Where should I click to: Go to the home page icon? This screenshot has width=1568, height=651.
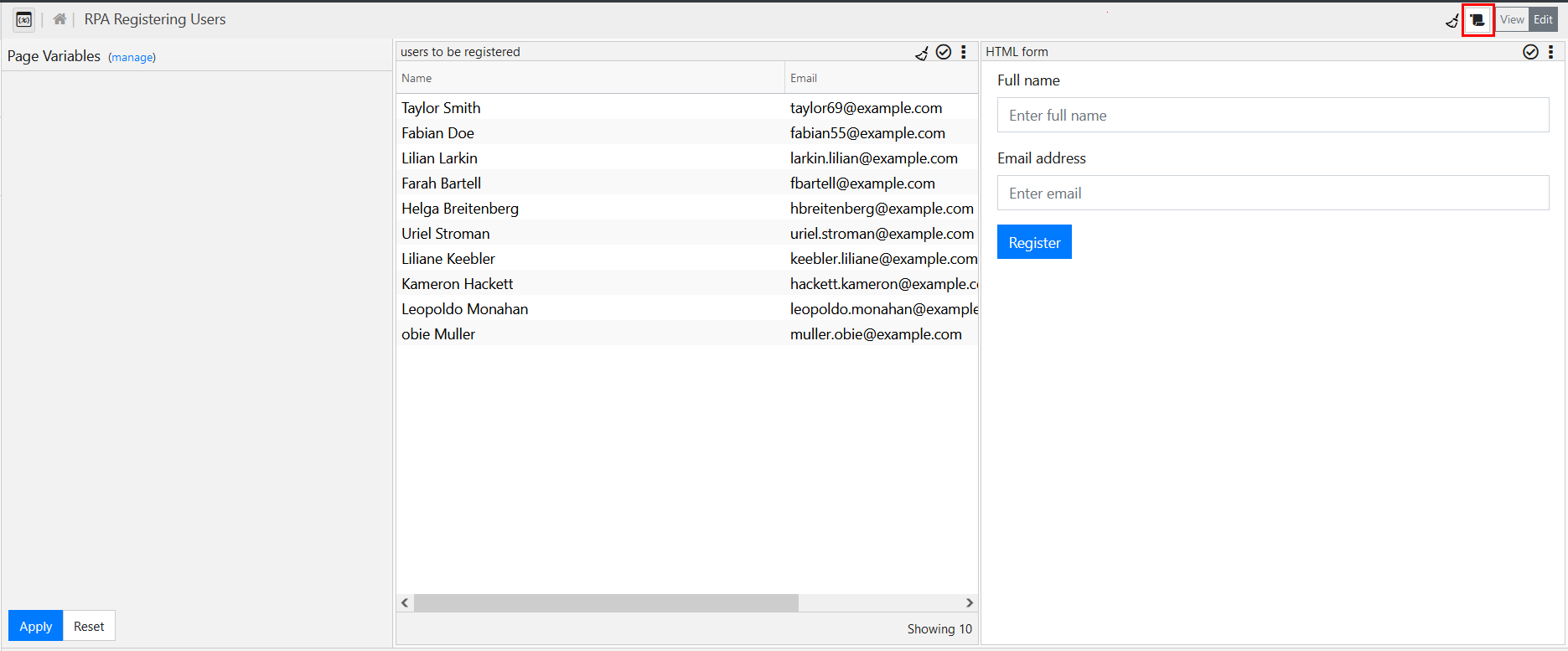click(x=60, y=19)
